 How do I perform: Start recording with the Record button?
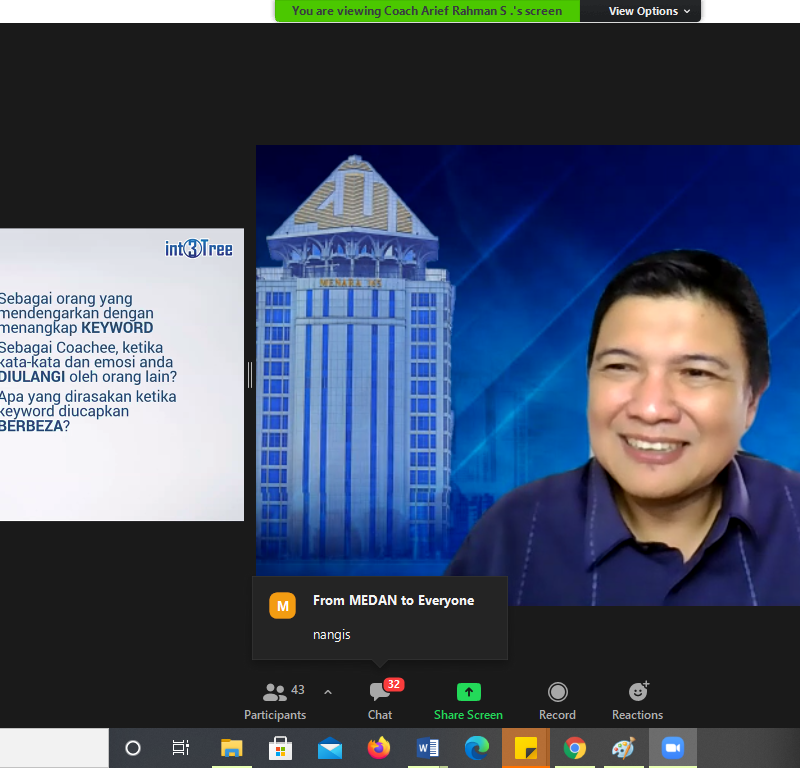557,700
